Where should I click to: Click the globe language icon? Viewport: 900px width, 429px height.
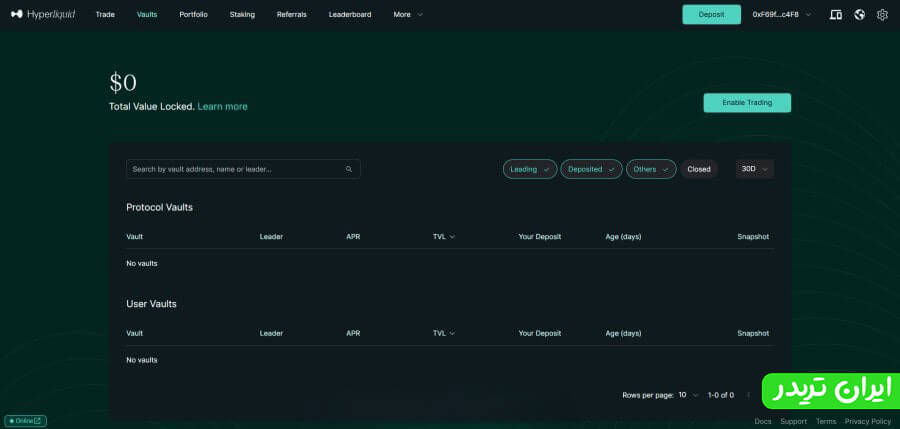point(859,15)
